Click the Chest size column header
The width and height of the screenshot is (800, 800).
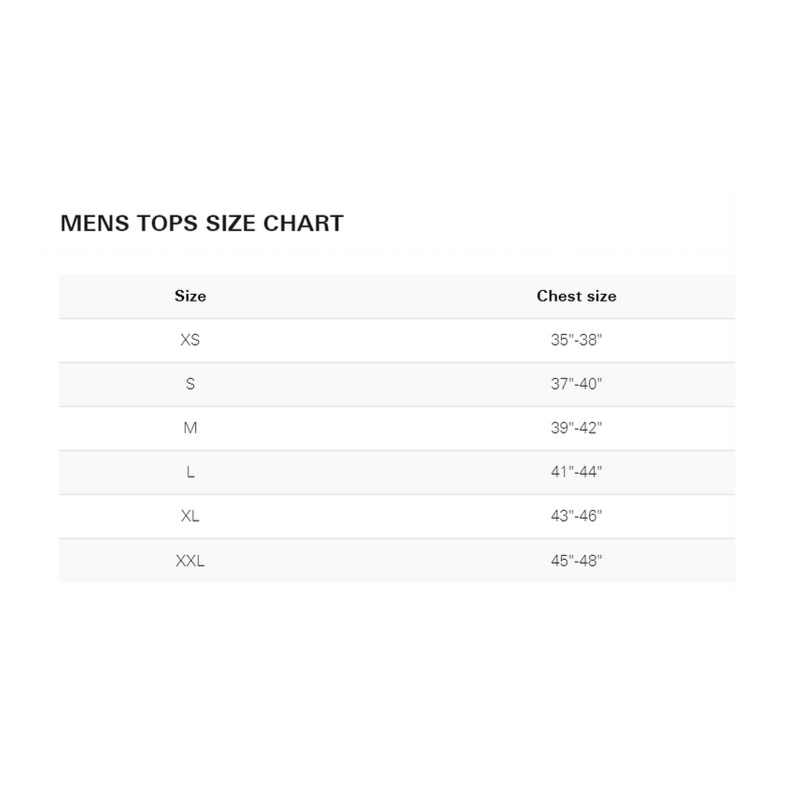point(576,296)
